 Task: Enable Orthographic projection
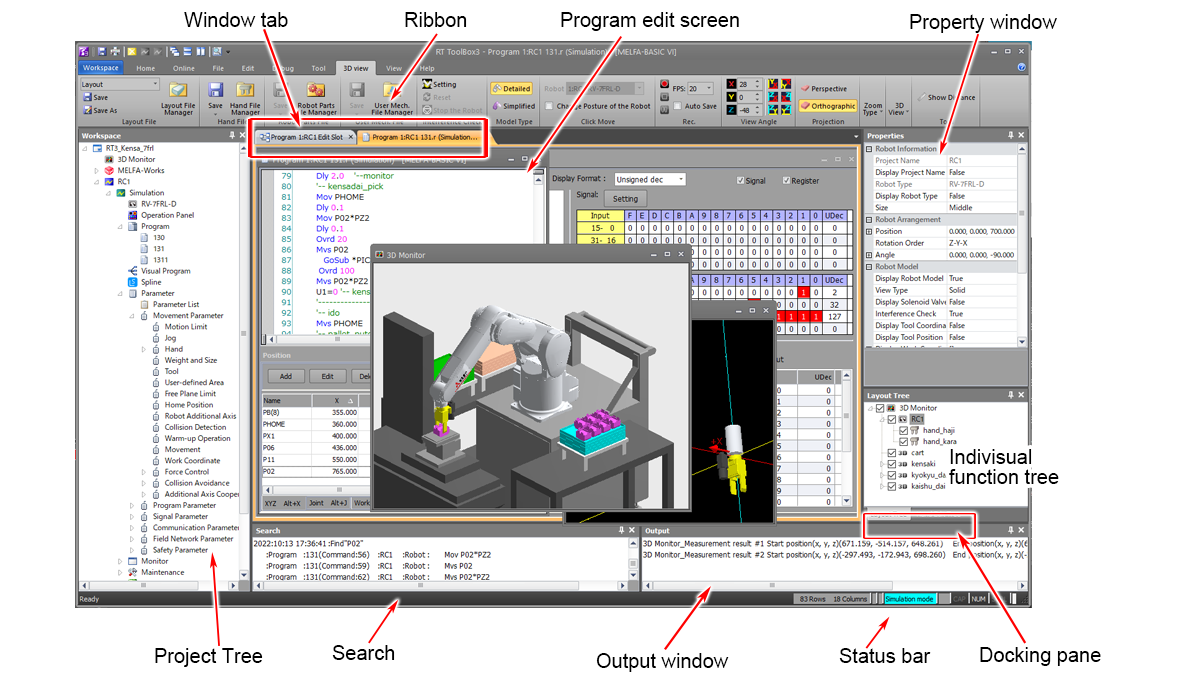click(x=829, y=106)
